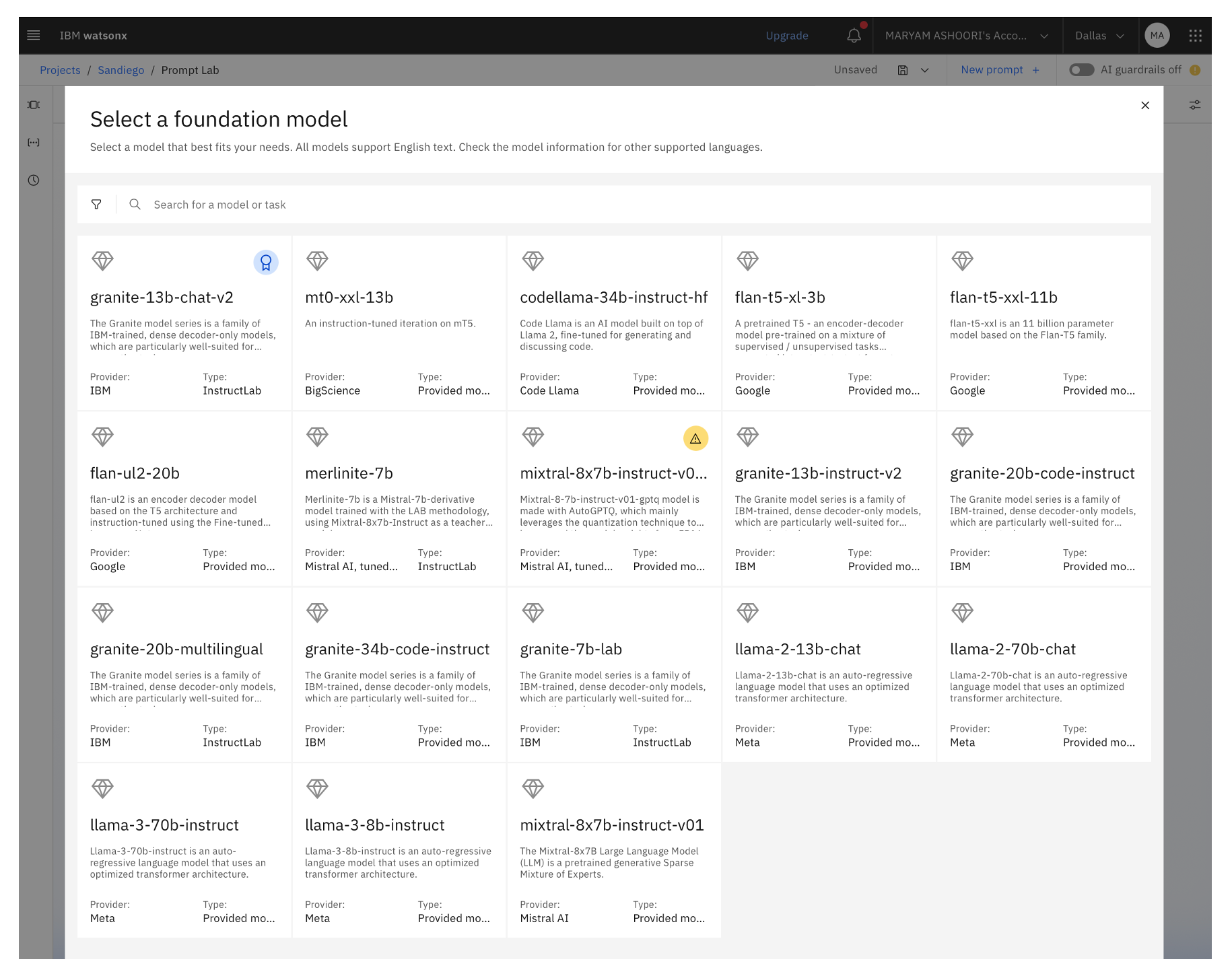
Task: Open the model parameters sliders icon
Action: click(x=1195, y=104)
